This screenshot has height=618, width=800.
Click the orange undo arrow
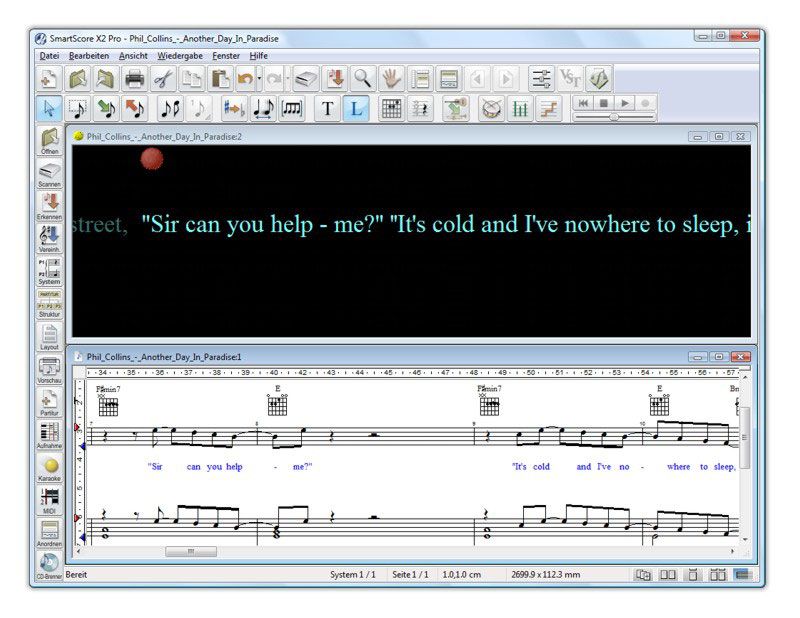coord(245,79)
